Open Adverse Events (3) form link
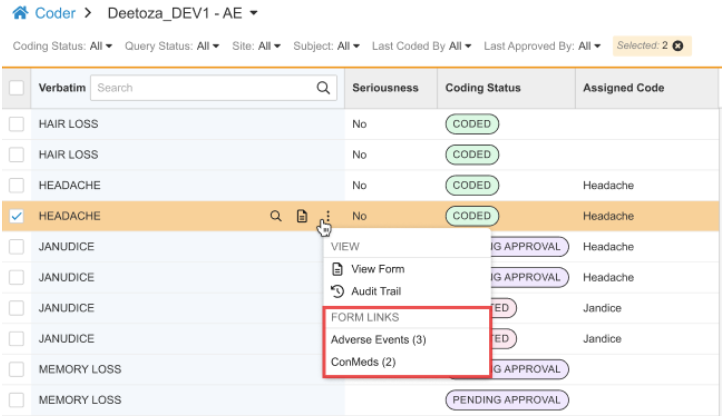722x416 pixels. click(x=378, y=340)
